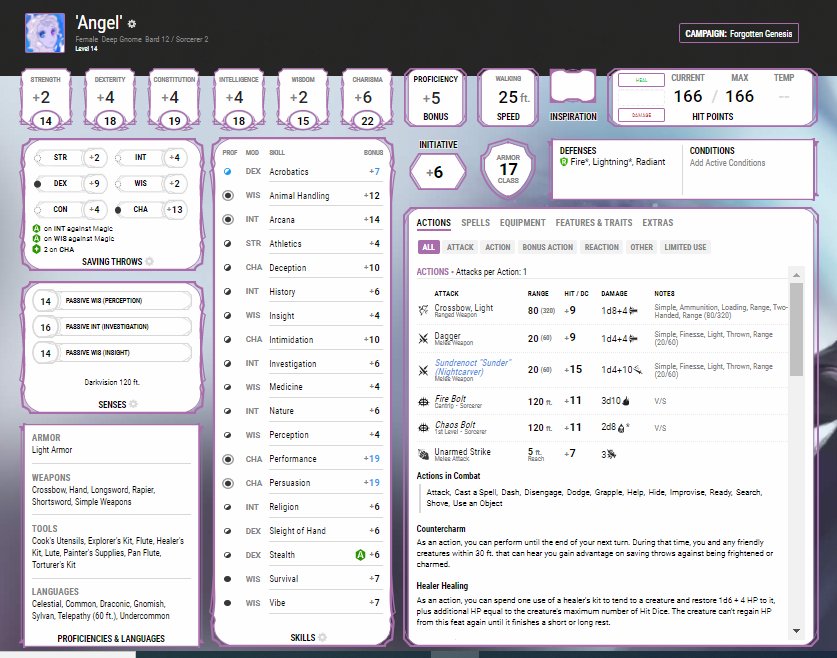Screen dimensions: 837x658
Task: Click Animal Handling expertise indicator
Action: point(228,196)
